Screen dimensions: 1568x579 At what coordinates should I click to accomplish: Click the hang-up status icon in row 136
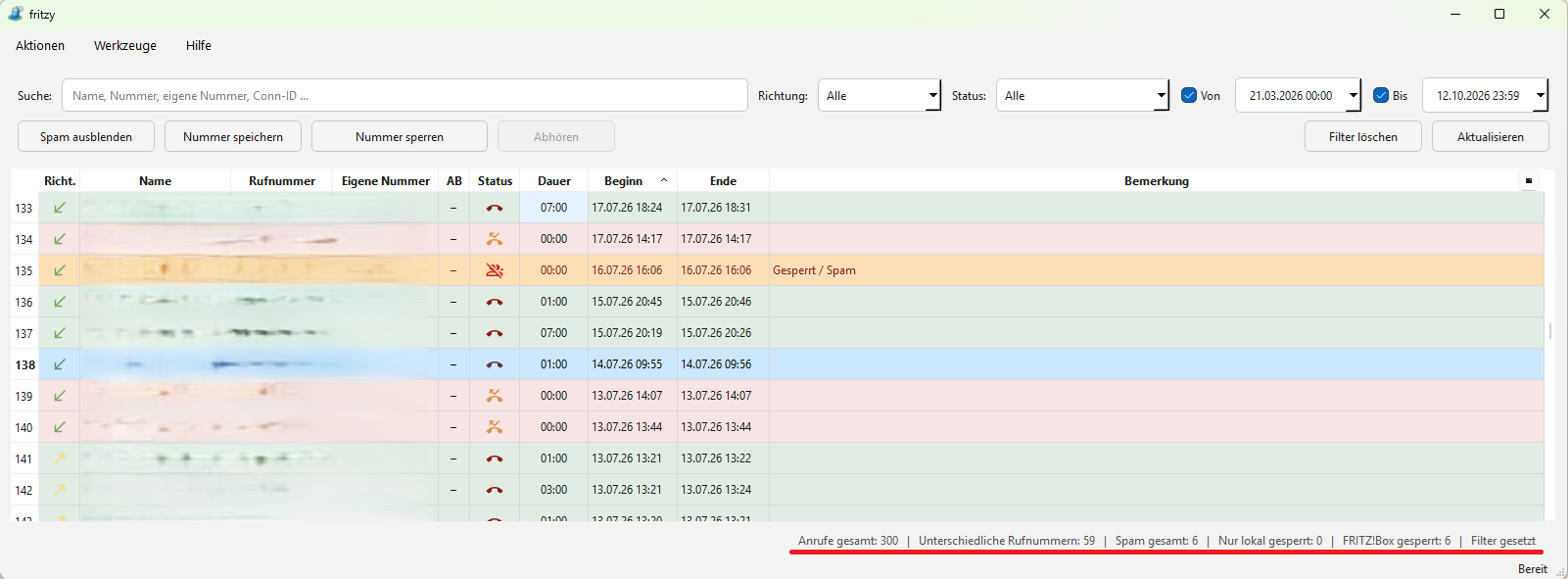pyautogui.click(x=495, y=302)
